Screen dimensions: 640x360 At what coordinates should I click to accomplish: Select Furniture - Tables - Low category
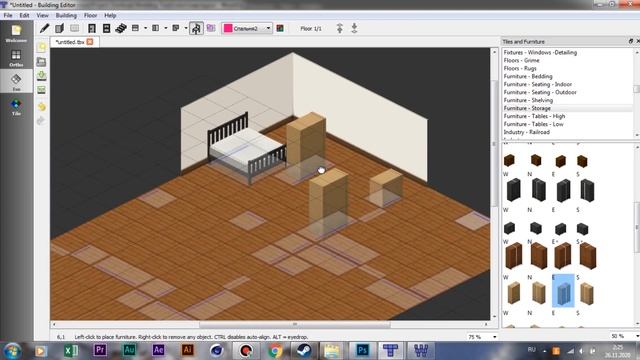[533, 124]
